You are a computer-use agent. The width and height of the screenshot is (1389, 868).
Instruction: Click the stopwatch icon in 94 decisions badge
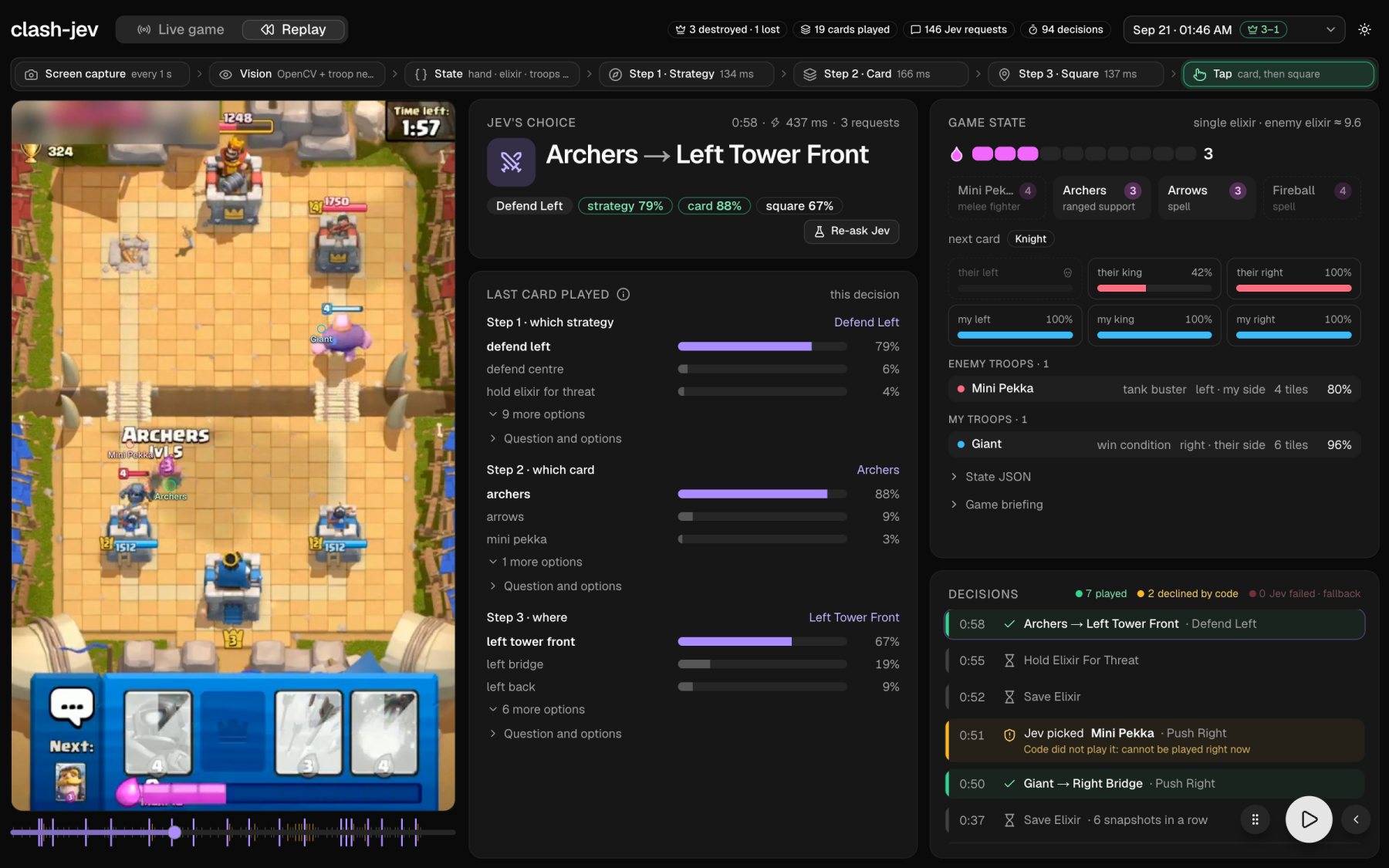(x=1033, y=29)
